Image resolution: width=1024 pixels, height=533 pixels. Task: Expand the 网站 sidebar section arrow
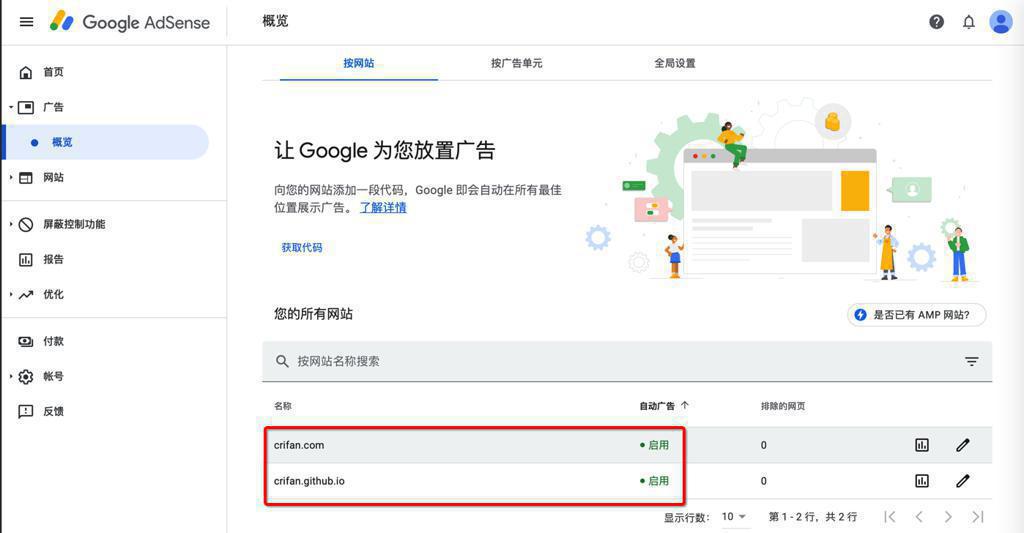(x=11, y=178)
